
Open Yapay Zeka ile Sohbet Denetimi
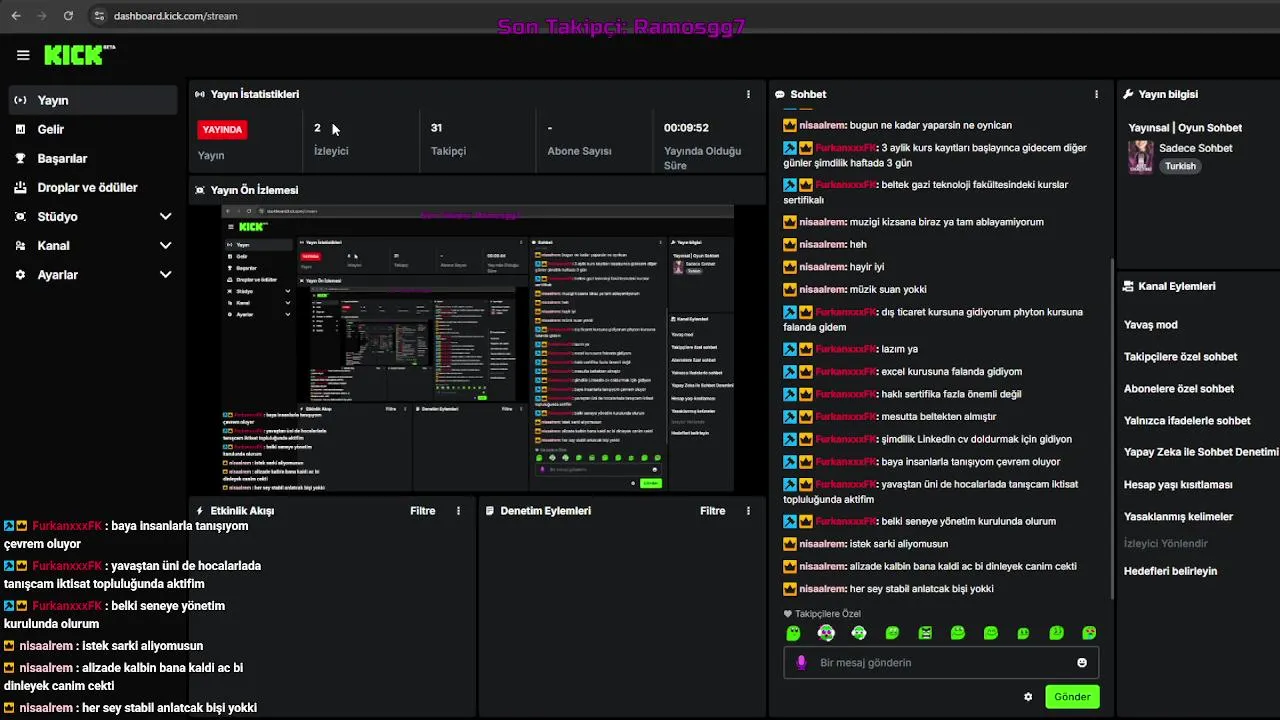(x=1201, y=452)
